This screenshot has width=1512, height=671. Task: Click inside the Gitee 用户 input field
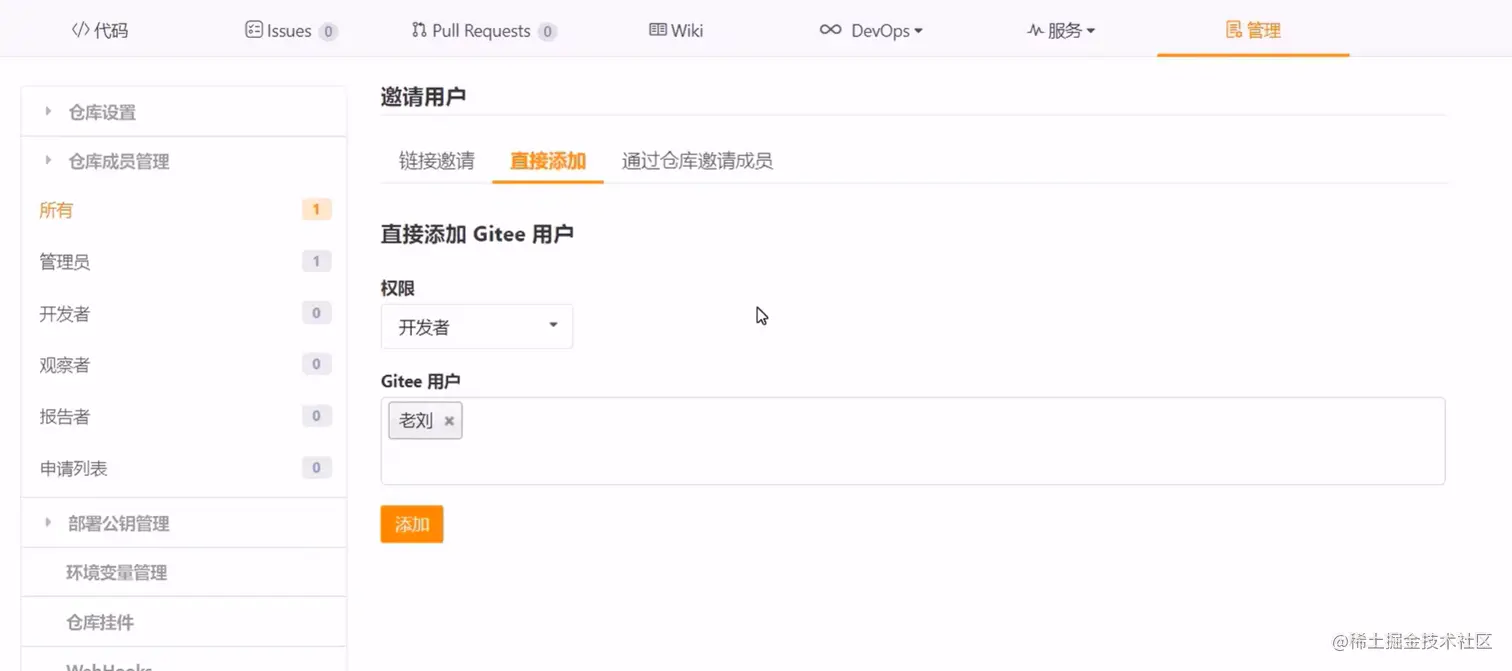point(913,441)
